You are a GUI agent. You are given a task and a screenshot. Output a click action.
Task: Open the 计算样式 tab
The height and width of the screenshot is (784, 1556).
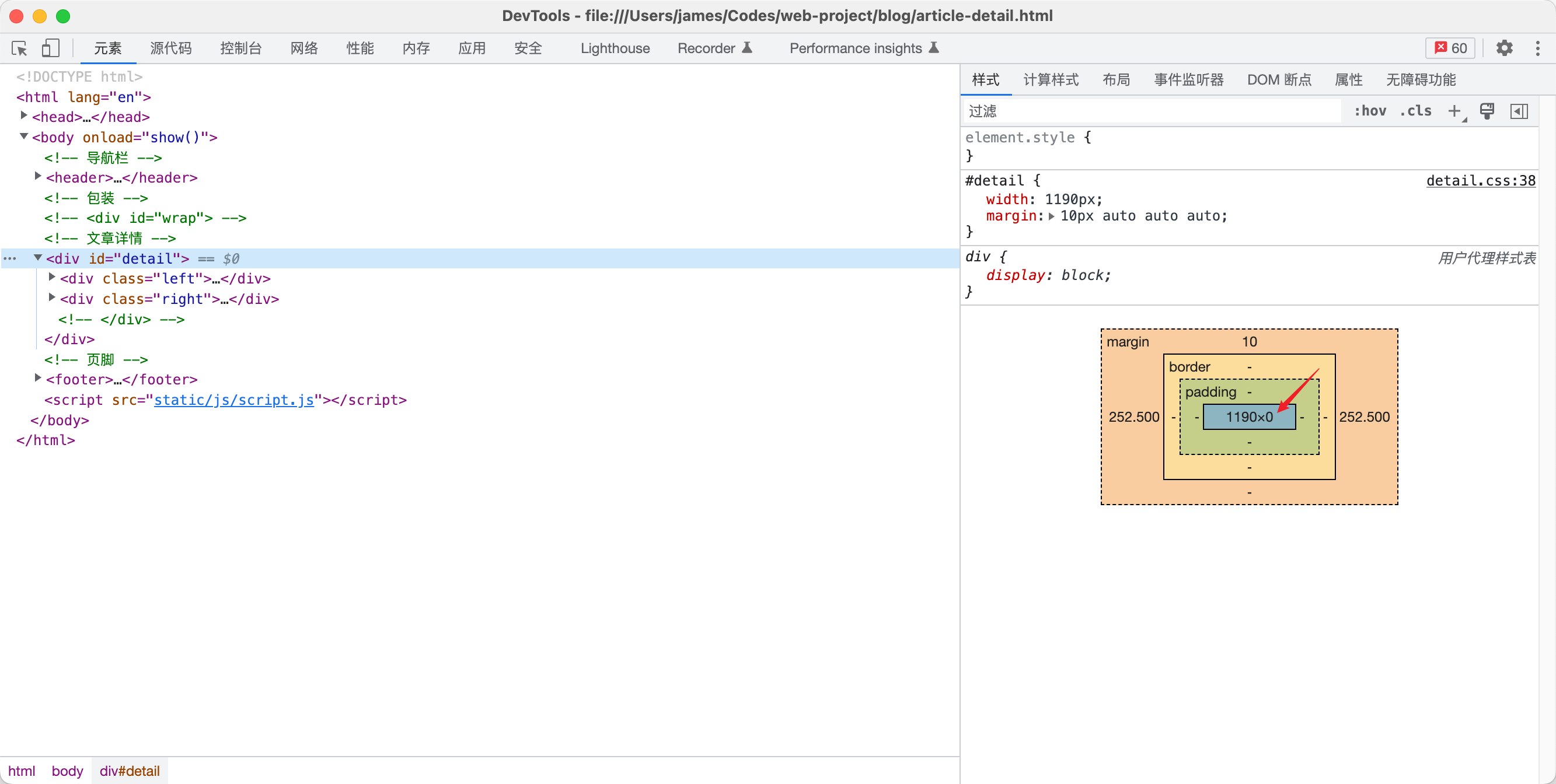[1051, 80]
